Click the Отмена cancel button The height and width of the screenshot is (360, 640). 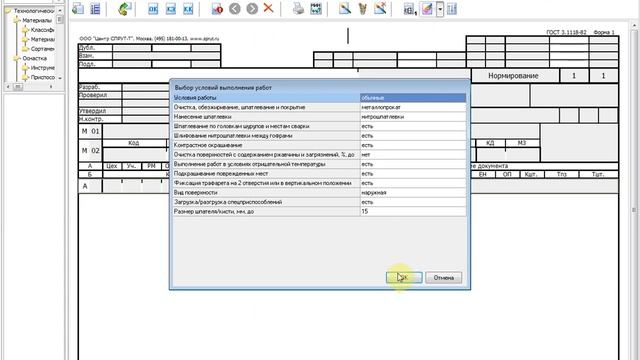(444, 278)
